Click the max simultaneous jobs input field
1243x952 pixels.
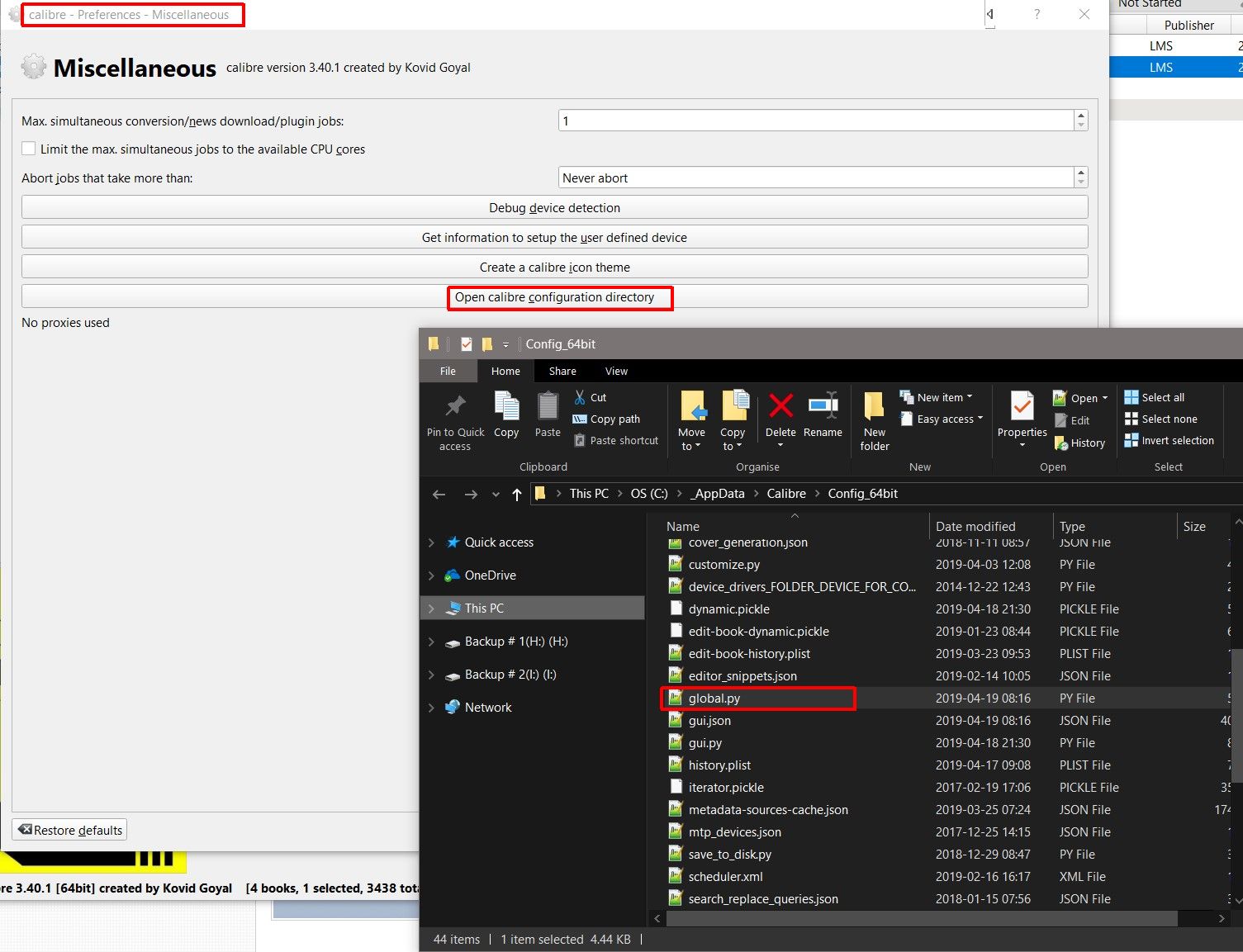tap(815, 121)
